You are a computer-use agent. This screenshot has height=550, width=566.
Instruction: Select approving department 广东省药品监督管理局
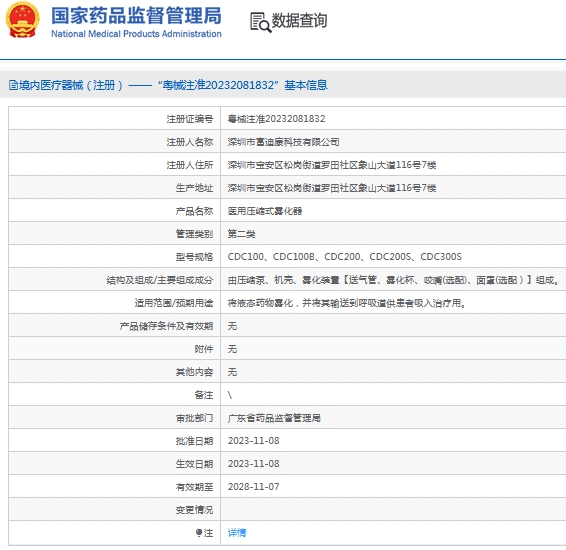pos(274,418)
